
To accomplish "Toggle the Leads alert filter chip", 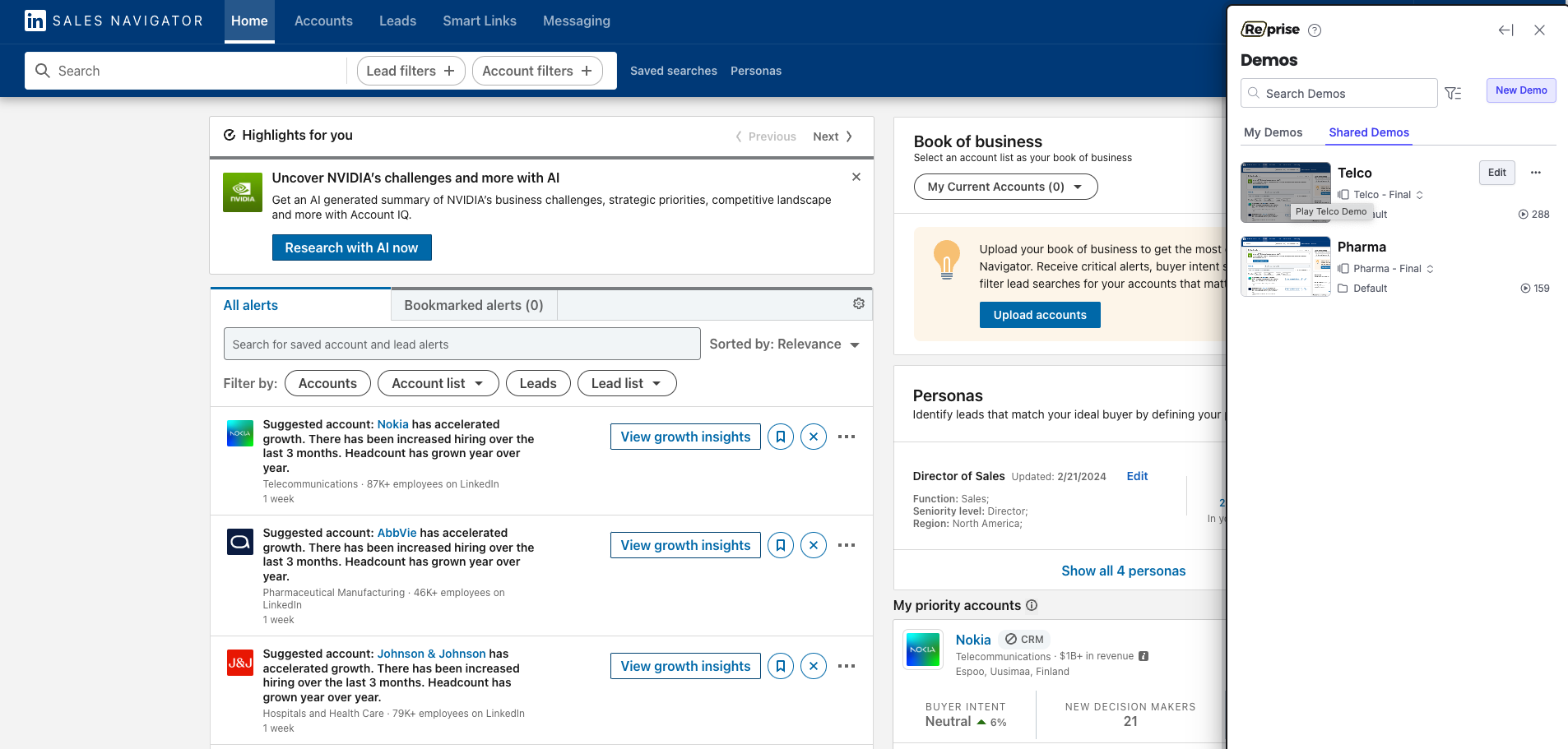I will [537, 383].
